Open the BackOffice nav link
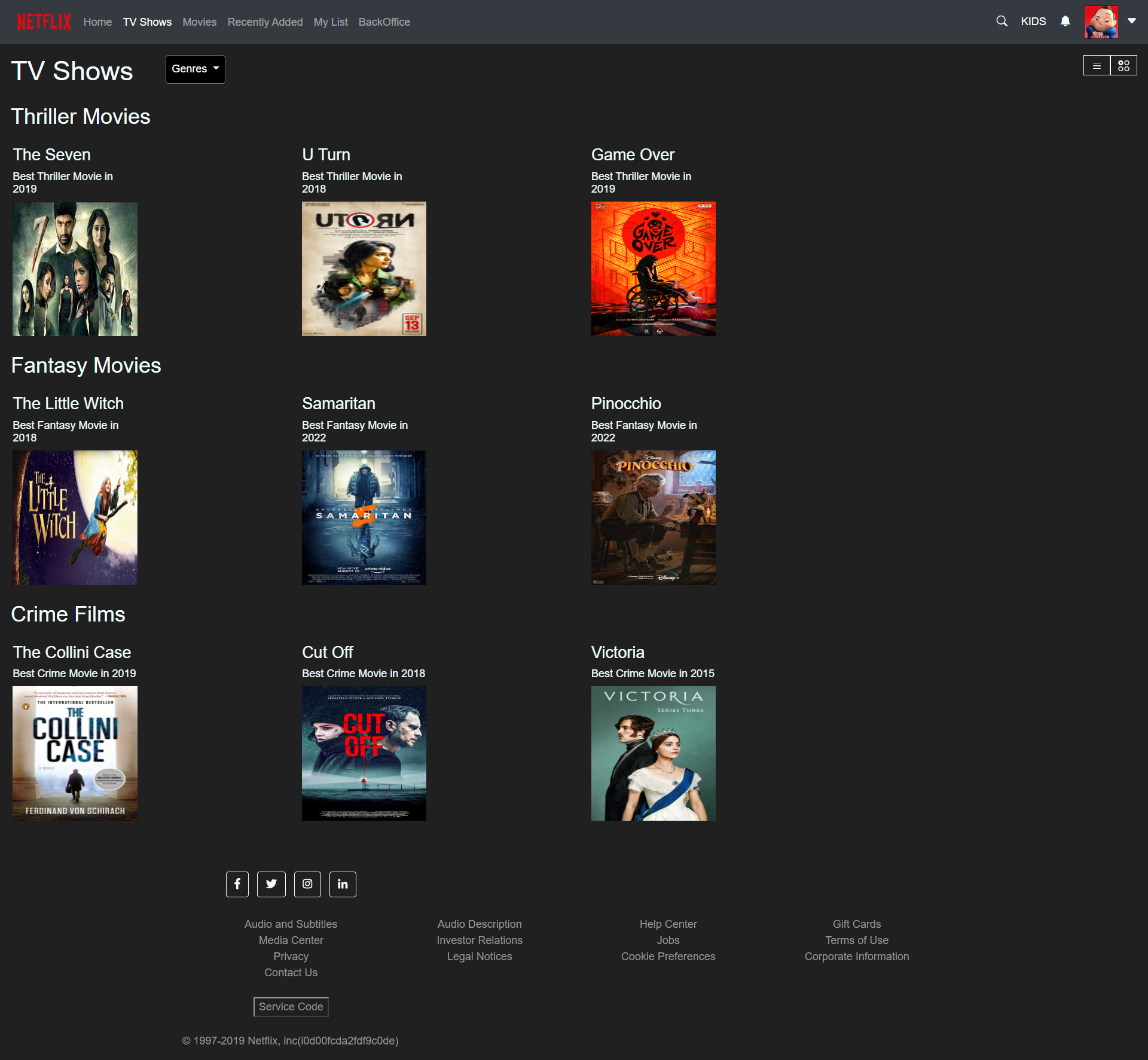 tap(384, 22)
